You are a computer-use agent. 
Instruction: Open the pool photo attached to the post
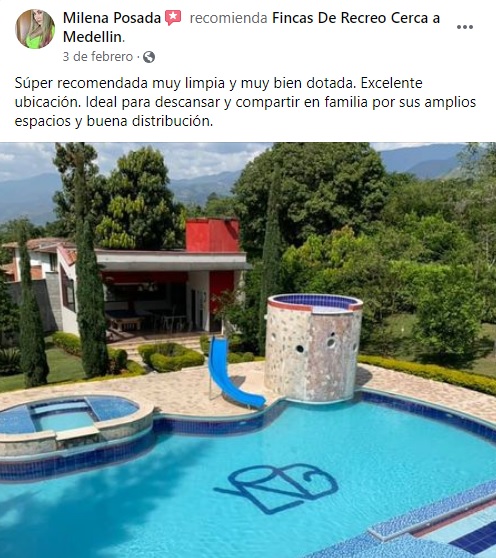(248, 350)
